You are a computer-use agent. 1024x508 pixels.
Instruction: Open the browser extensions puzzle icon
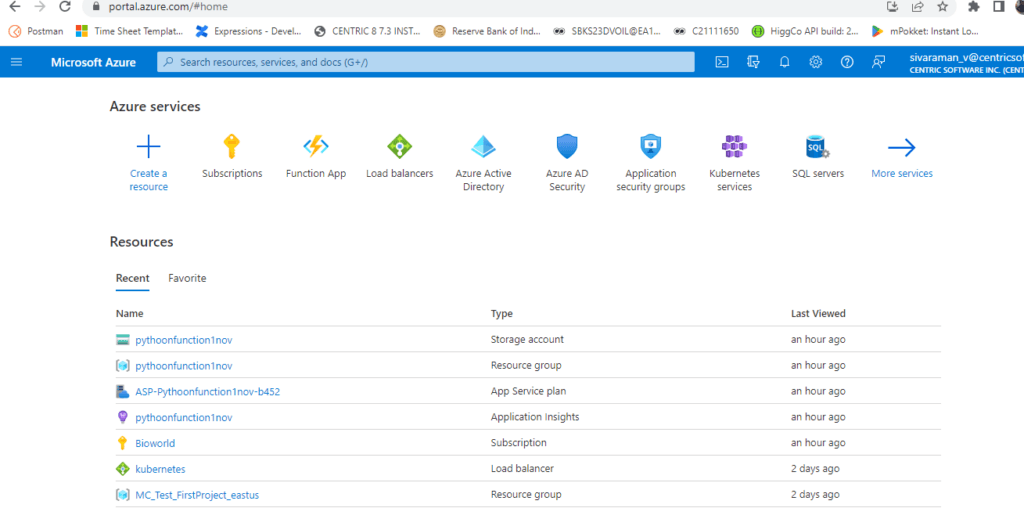pyautogui.click(x=974, y=7)
